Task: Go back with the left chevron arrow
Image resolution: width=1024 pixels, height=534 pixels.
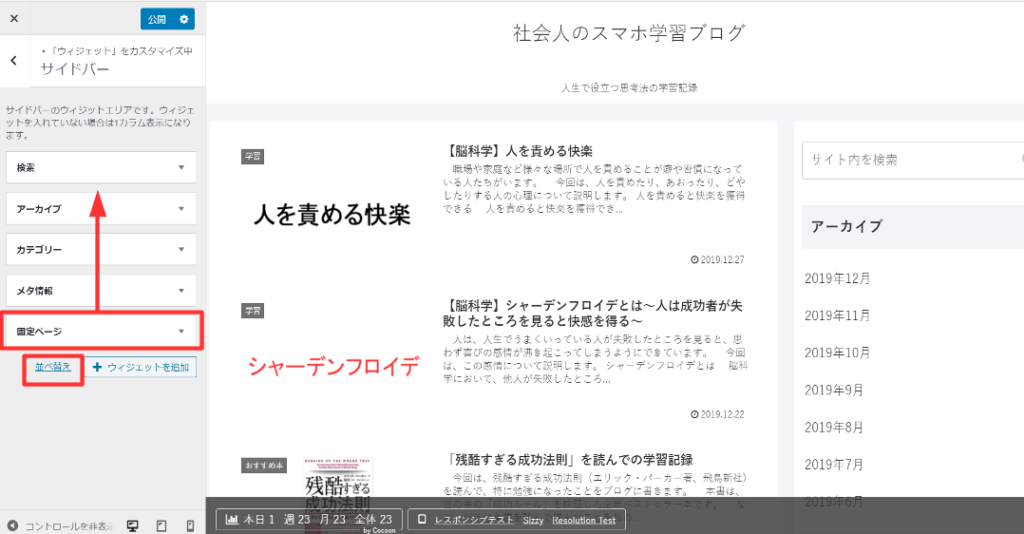Action: pos(14,61)
